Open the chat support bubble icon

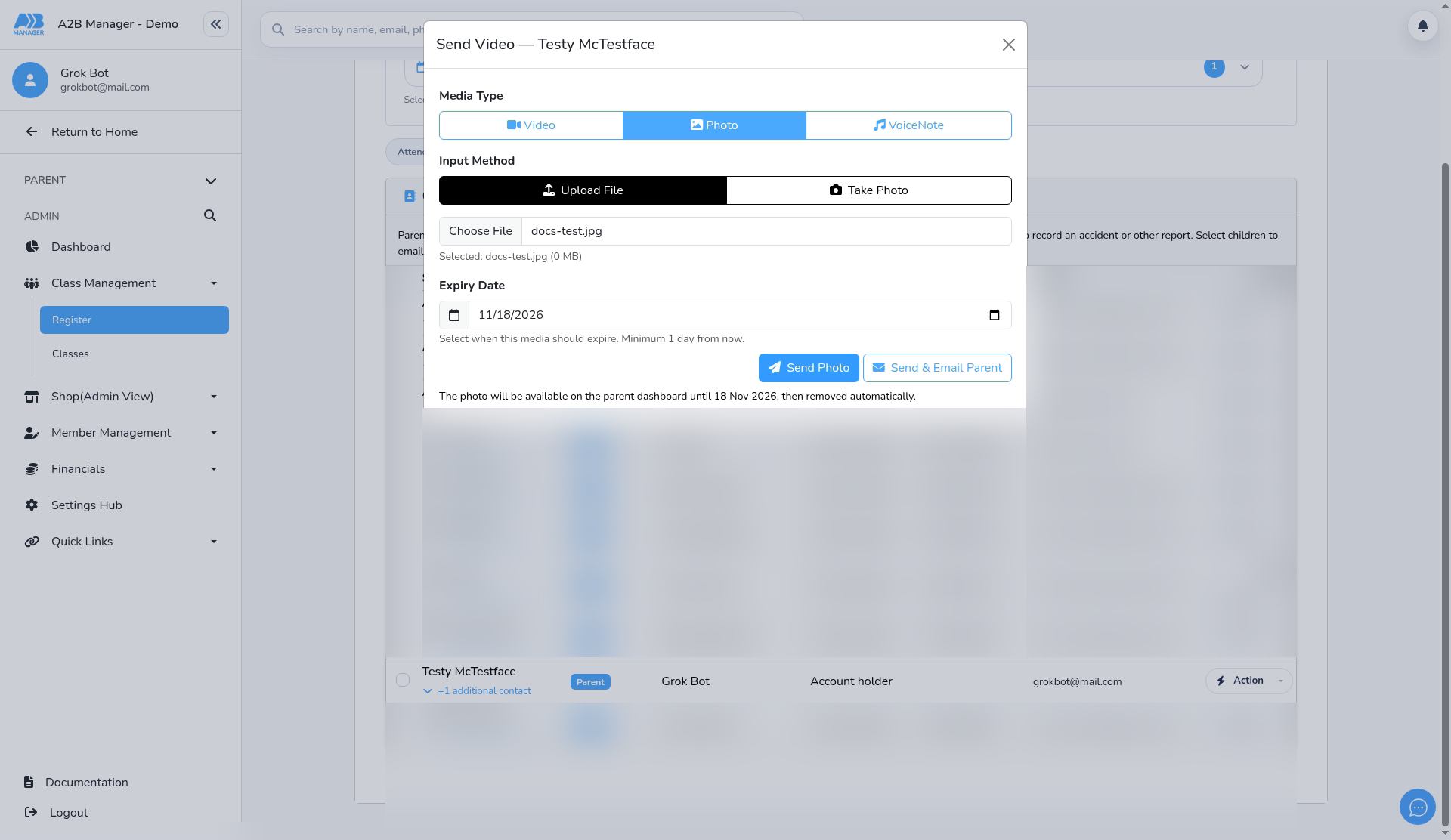pyautogui.click(x=1417, y=808)
